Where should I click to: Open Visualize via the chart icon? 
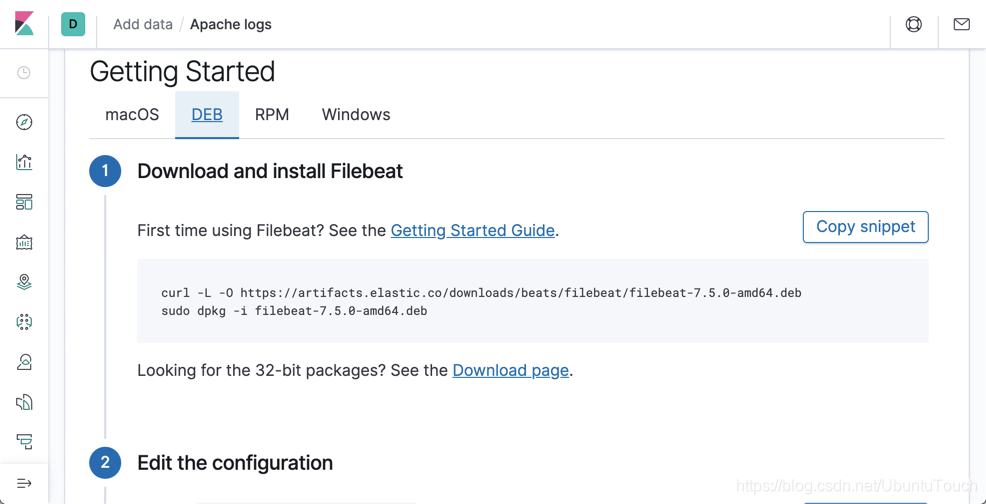click(24, 162)
